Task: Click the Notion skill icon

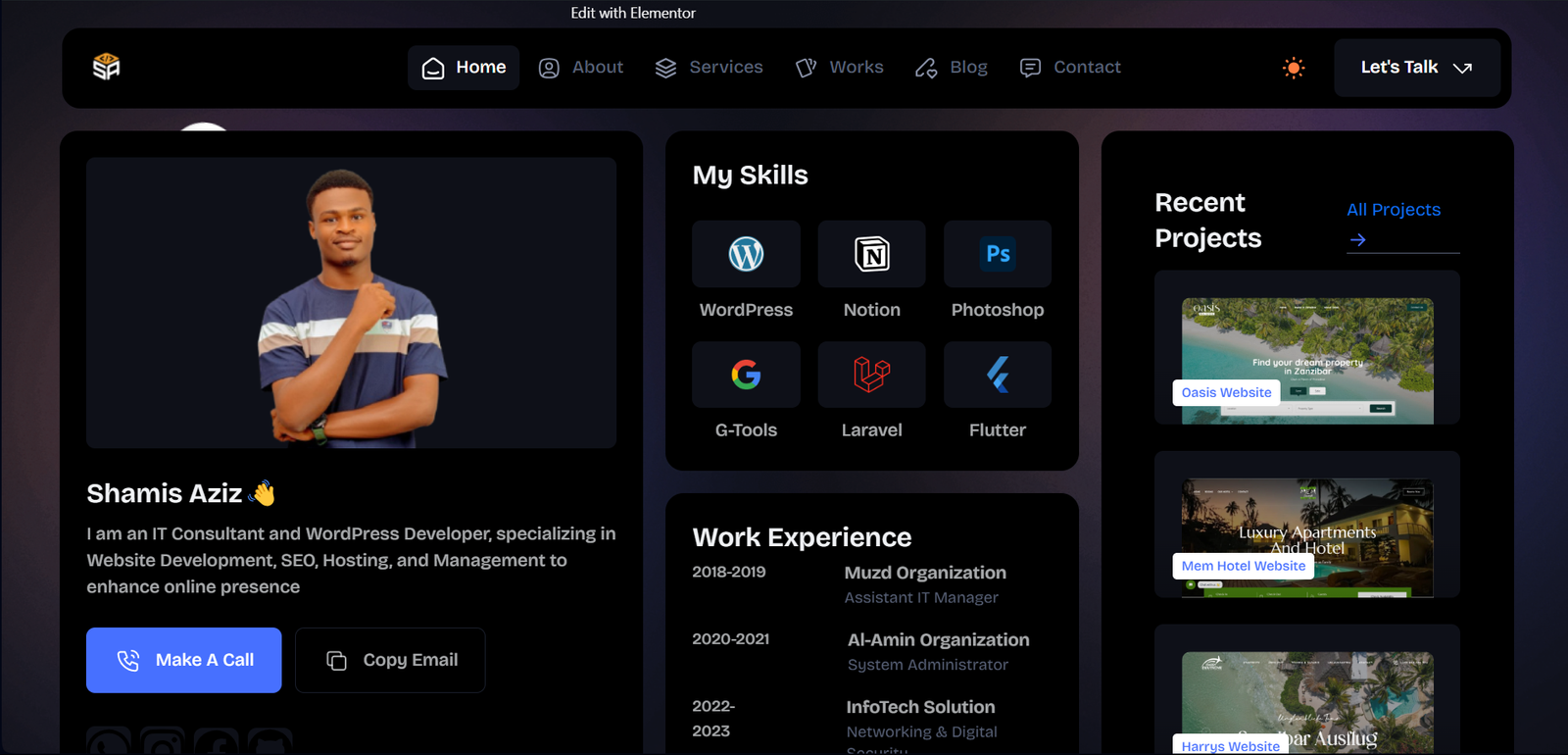Action: [x=871, y=254]
